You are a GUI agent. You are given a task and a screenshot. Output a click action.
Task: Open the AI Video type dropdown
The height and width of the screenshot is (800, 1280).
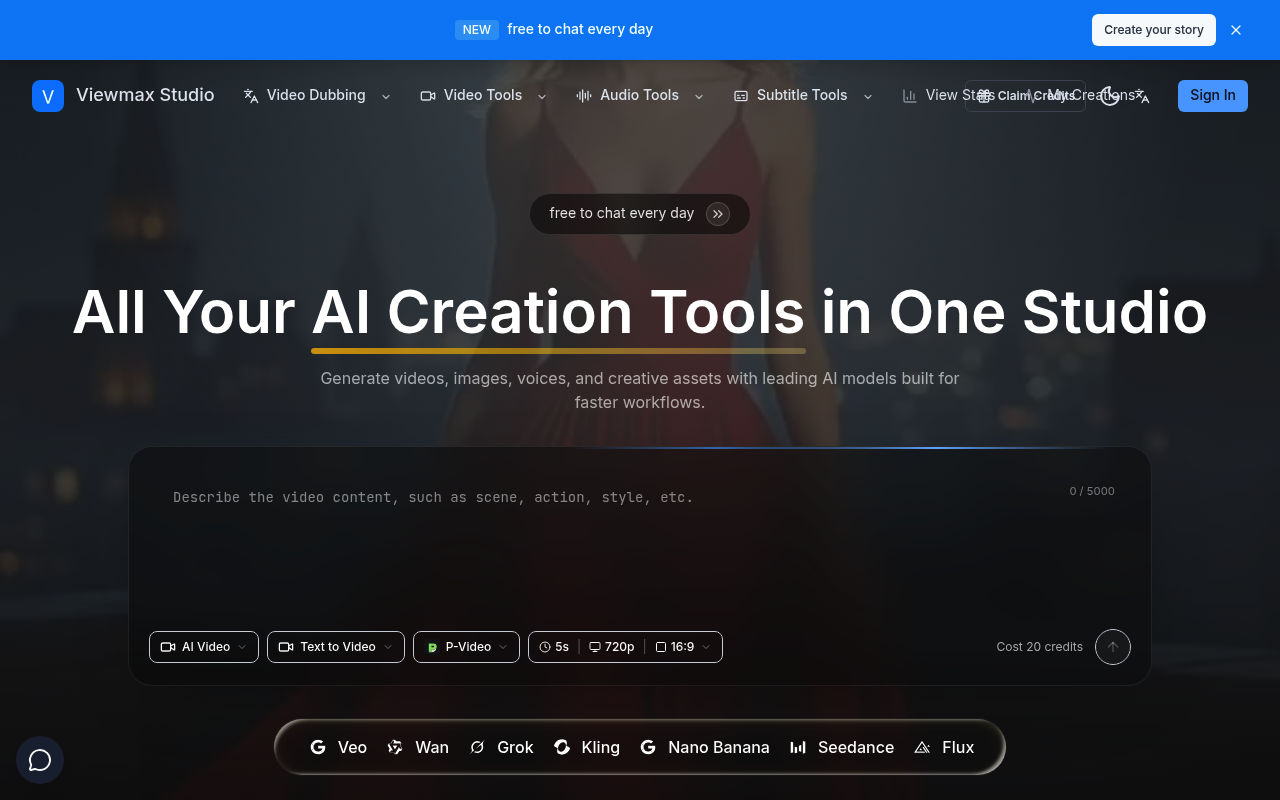[x=204, y=647]
